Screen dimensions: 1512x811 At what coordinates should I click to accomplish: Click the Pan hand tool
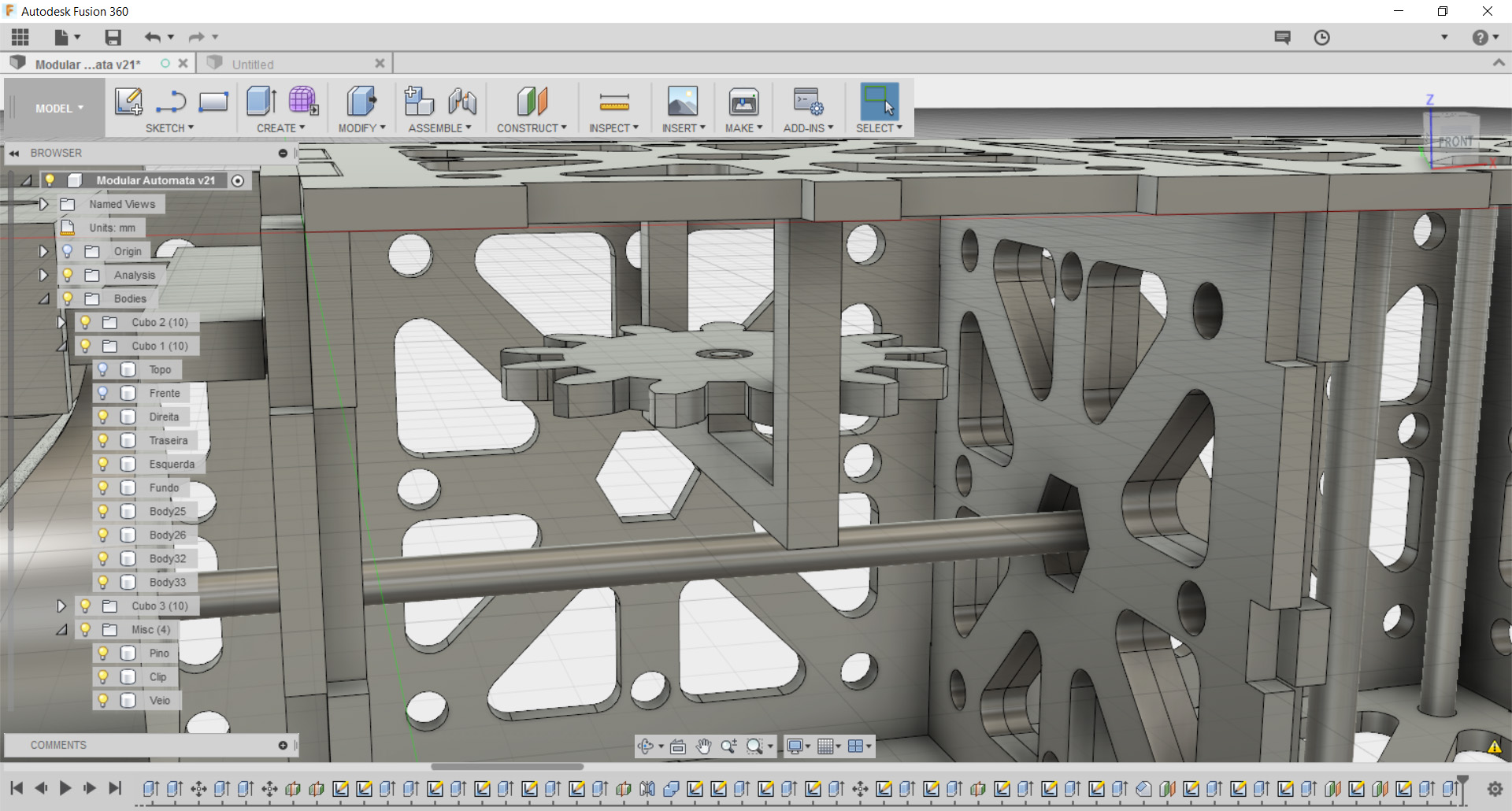[x=703, y=746]
